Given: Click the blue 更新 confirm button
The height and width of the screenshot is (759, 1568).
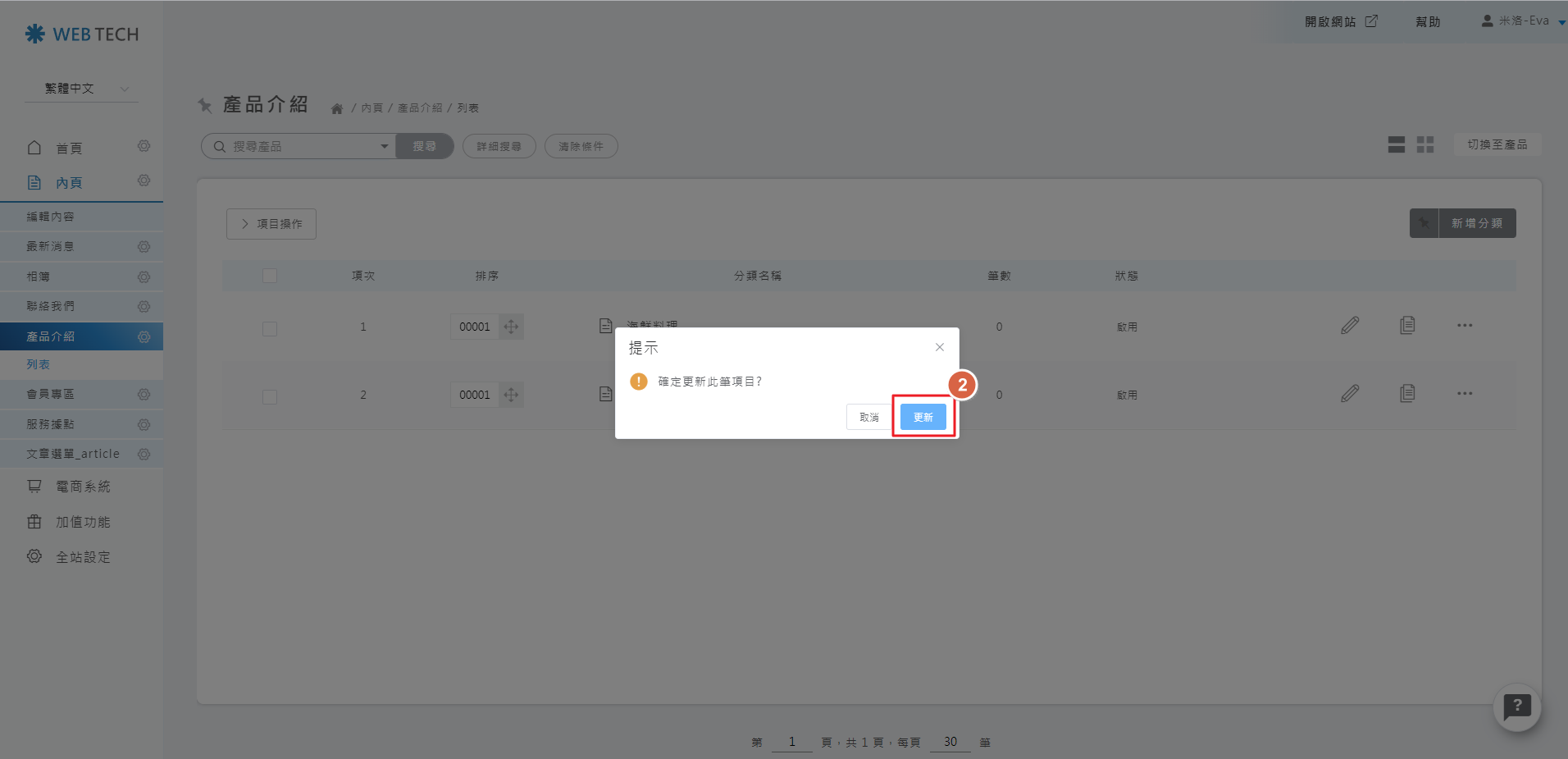Looking at the screenshot, I should [x=923, y=417].
